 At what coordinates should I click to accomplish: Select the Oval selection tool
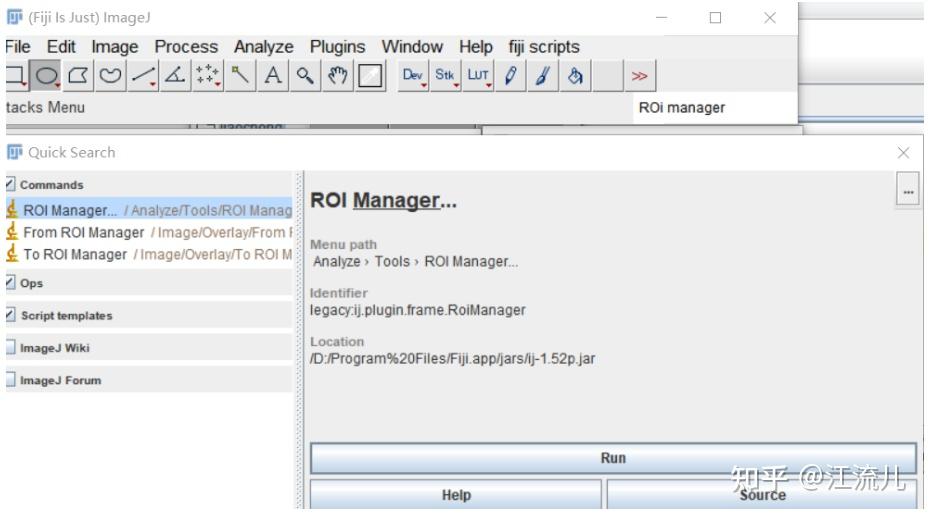[46, 76]
